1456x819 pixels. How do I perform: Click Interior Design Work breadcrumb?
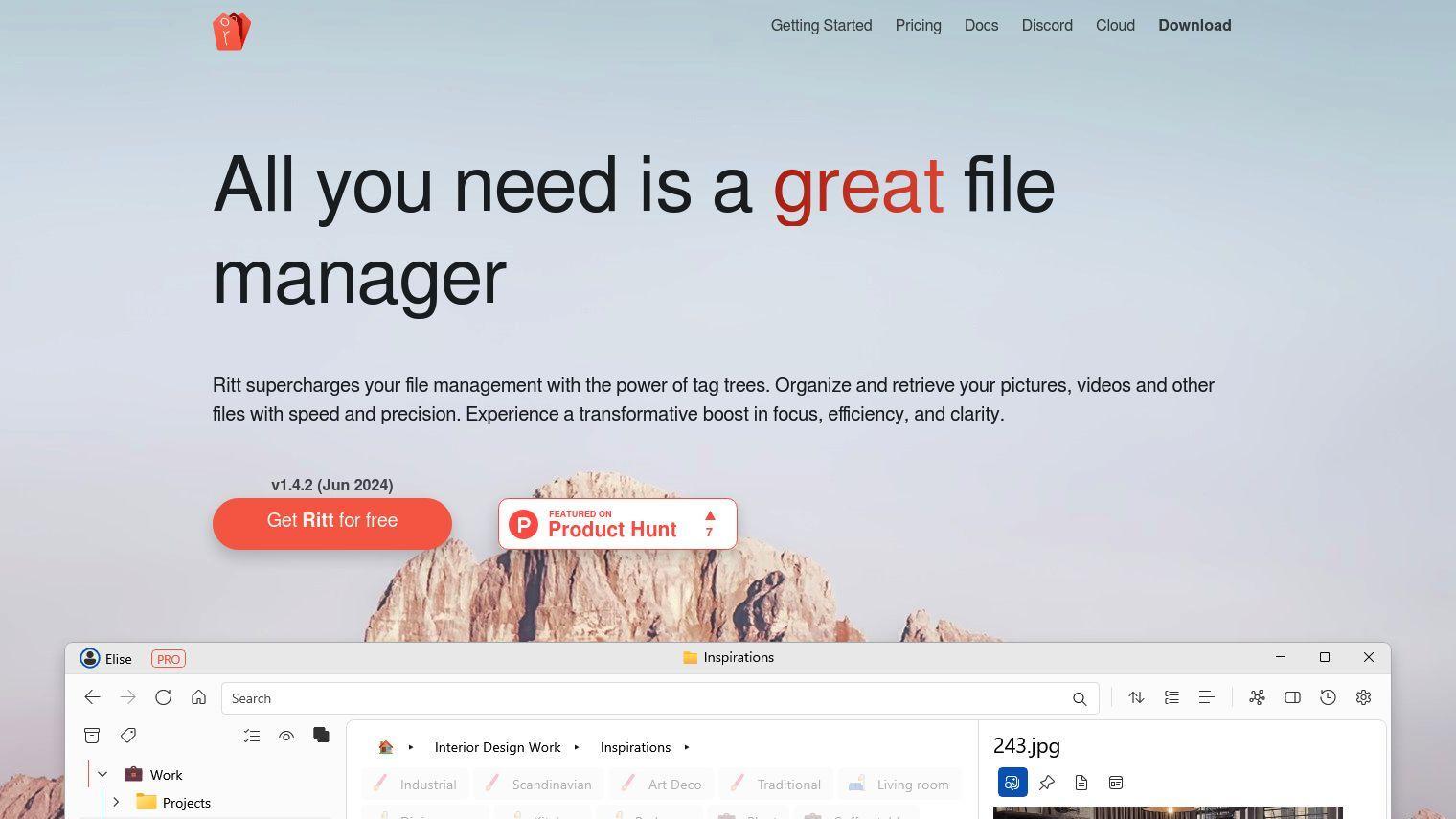pyautogui.click(x=497, y=747)
